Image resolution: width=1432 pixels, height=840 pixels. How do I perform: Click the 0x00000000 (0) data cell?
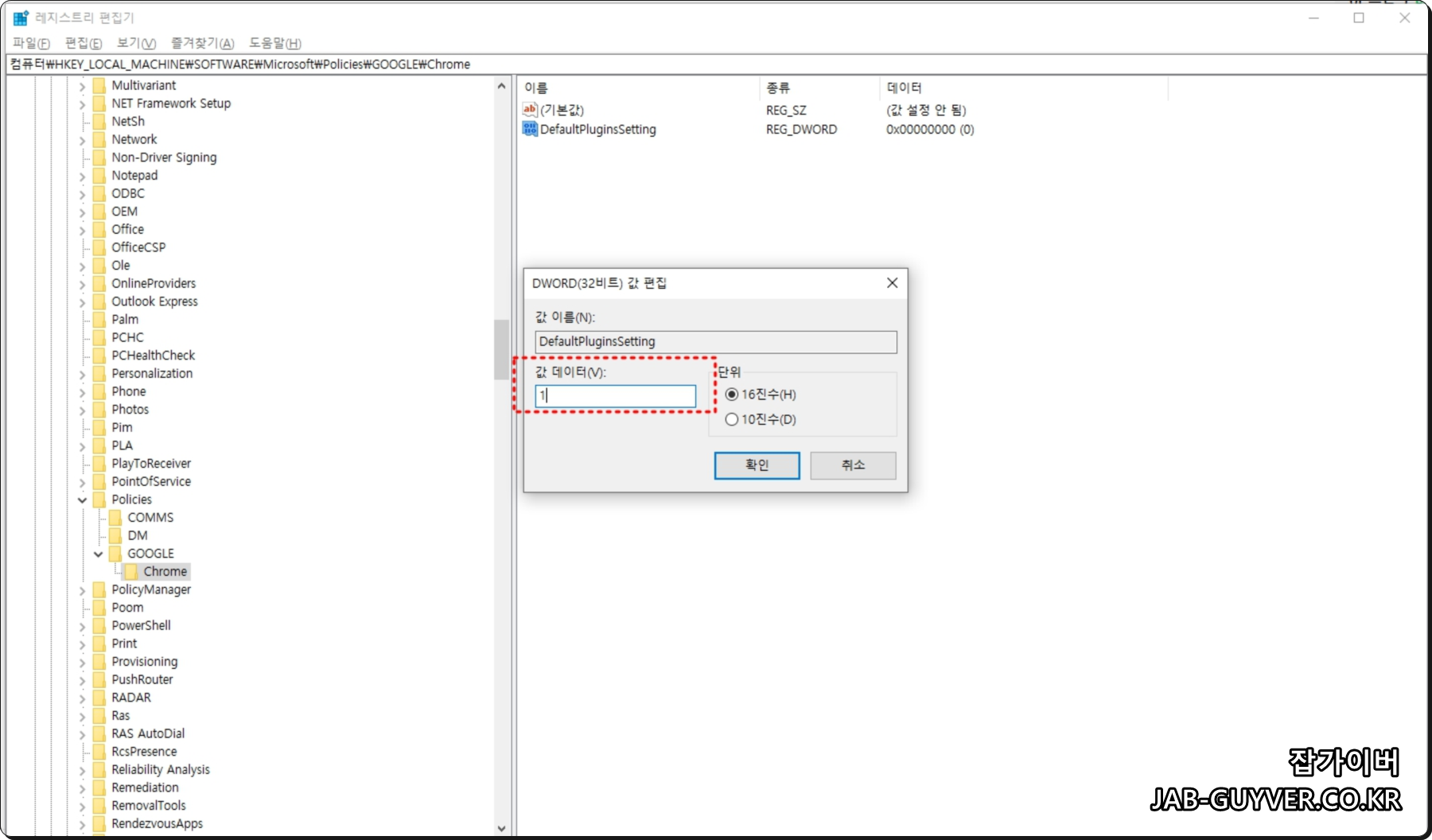[x=930, y=130]
